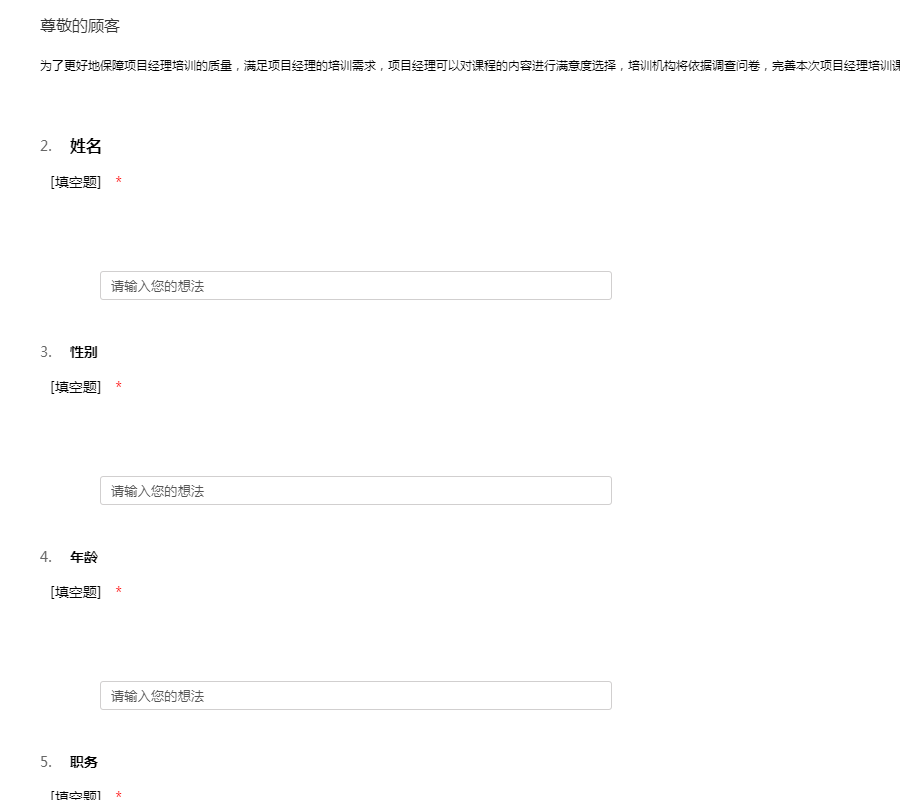
Task: Click question number 5 beside 职务
Action: pyautogui.click(x=46, y=762)
